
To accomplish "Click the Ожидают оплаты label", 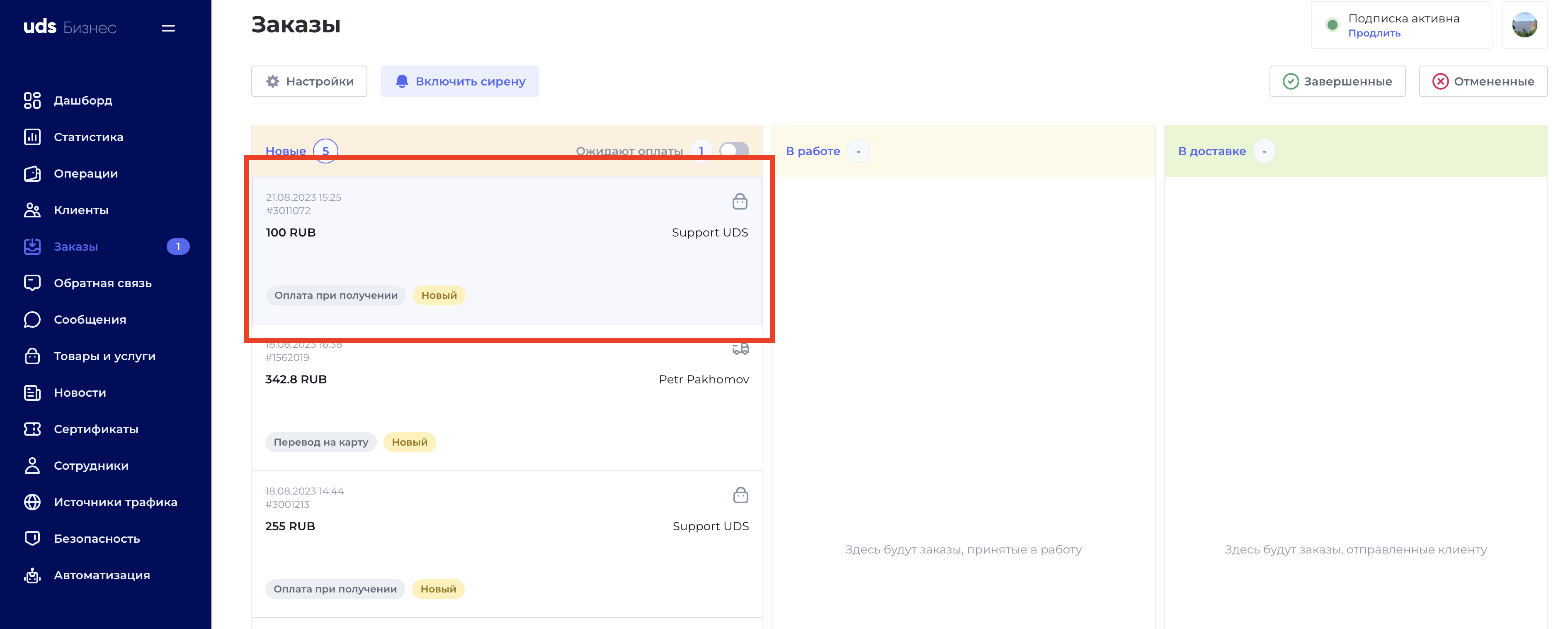I will click(629, 151).
